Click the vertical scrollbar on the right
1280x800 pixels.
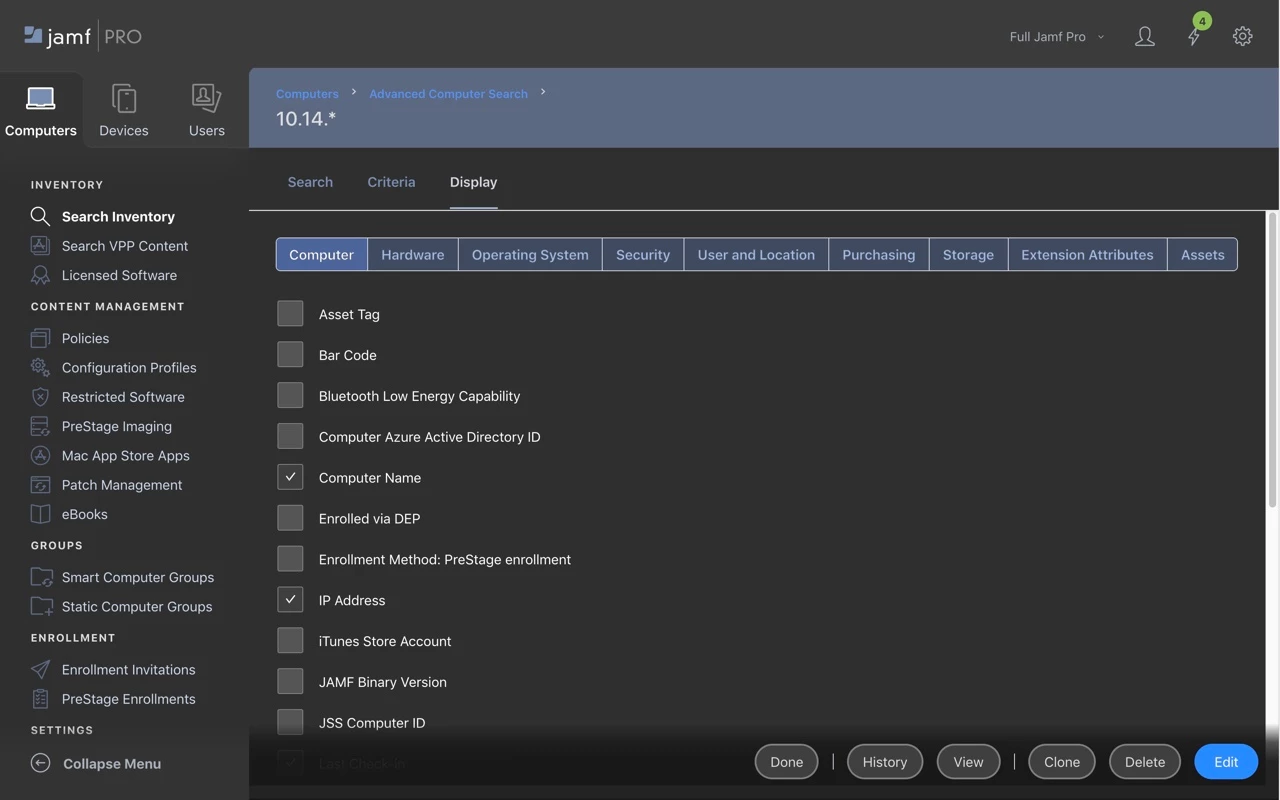pos(1273,470)
